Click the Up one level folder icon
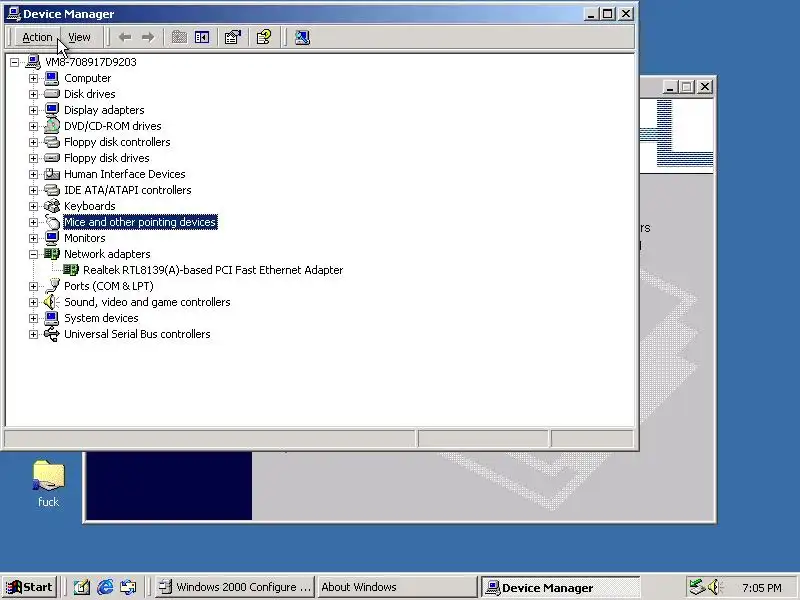The height and width of the screenshot is (600, 800). (x=179, y=37)
